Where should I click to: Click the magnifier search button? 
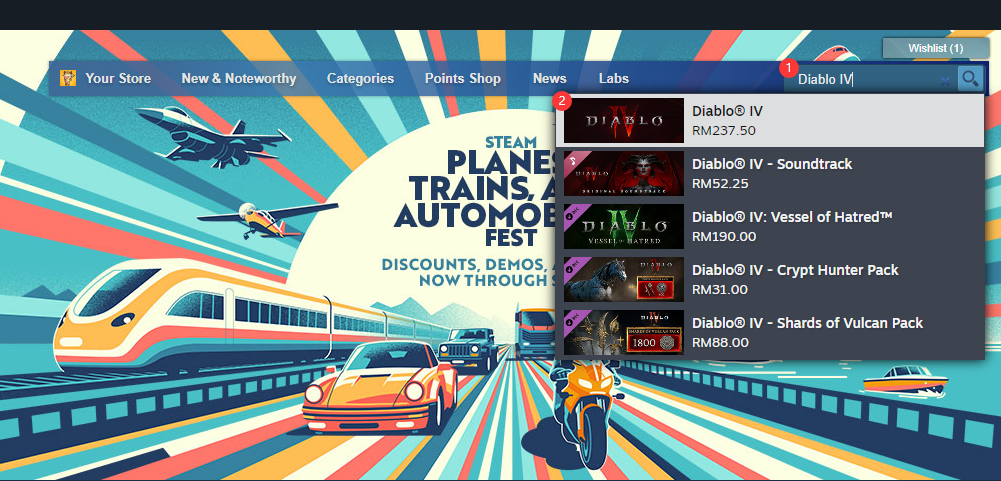click(x=970, y=79)
